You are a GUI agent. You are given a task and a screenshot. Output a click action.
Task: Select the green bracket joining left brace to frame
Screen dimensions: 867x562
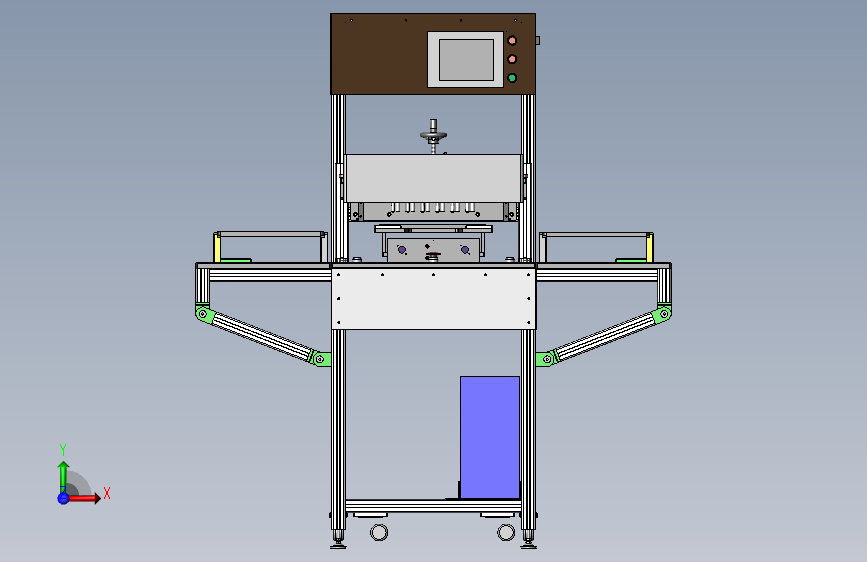(x=320, y=359)
